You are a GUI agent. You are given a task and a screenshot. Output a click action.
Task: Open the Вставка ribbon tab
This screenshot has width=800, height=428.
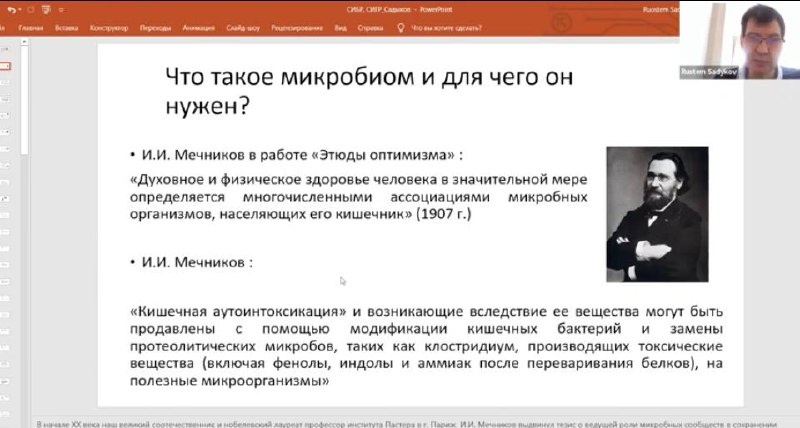click(x=67, y=28)
